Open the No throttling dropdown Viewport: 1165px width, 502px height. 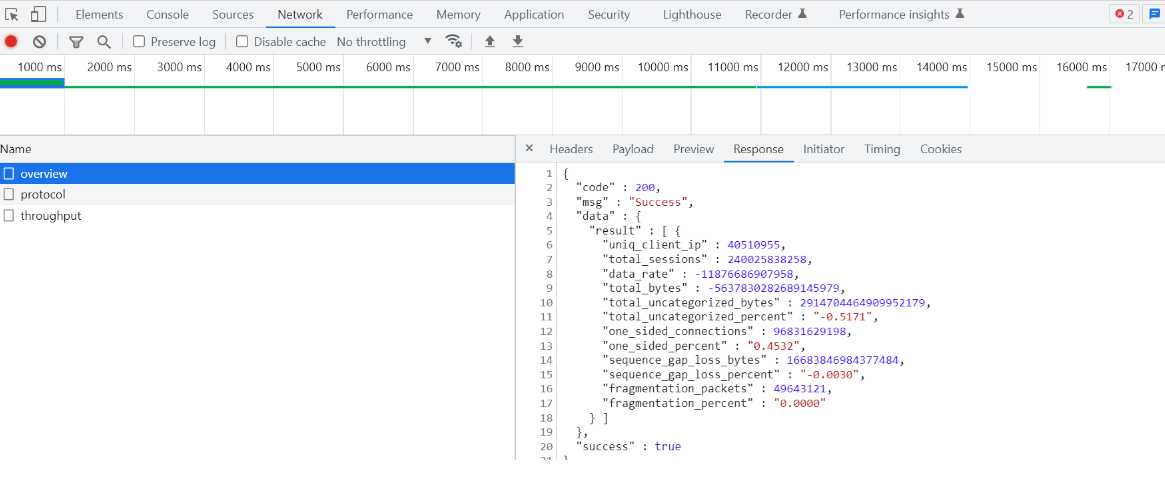384,41
